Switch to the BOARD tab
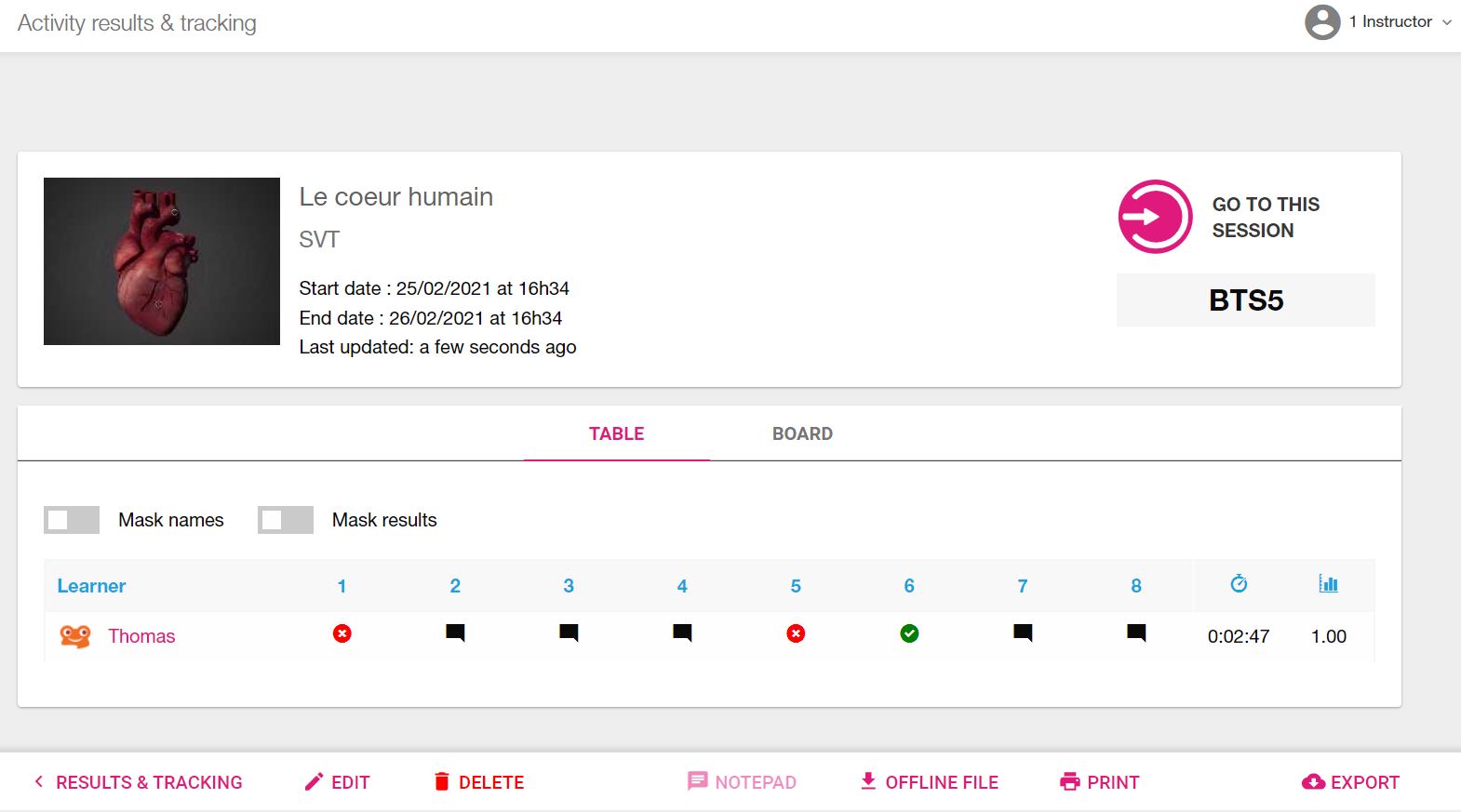This screenshot has width=1461, height=812. click(802, 433)
